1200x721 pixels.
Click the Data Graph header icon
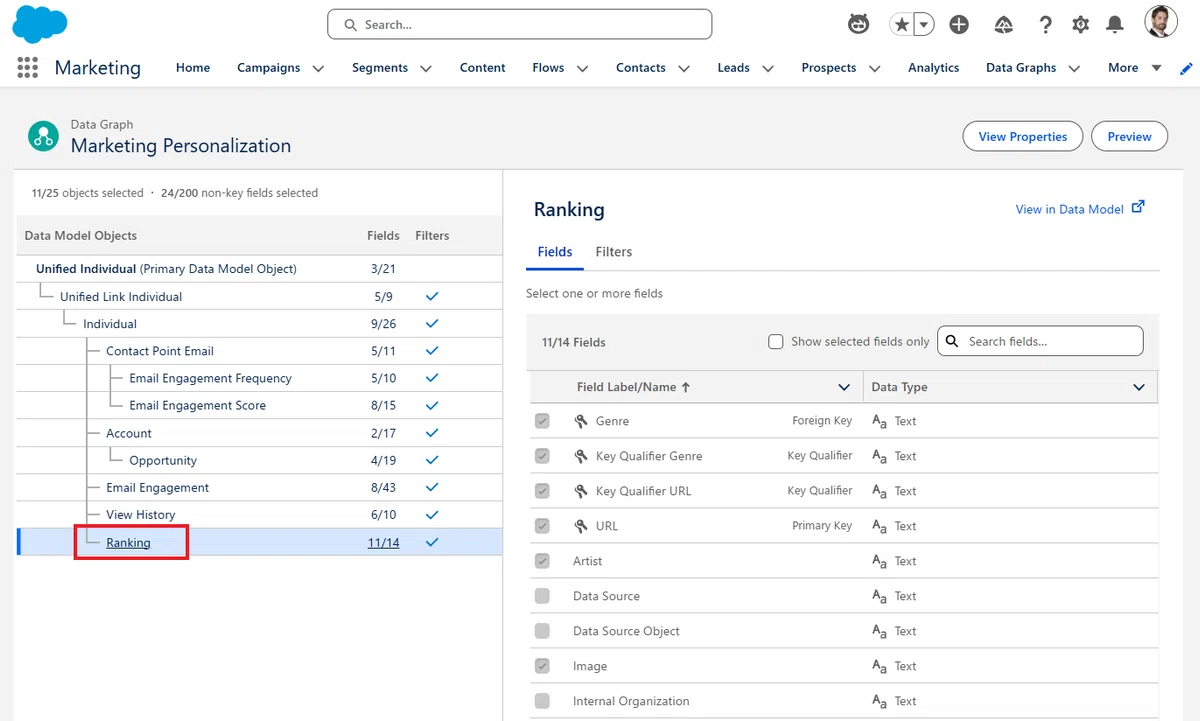point(43,136)
